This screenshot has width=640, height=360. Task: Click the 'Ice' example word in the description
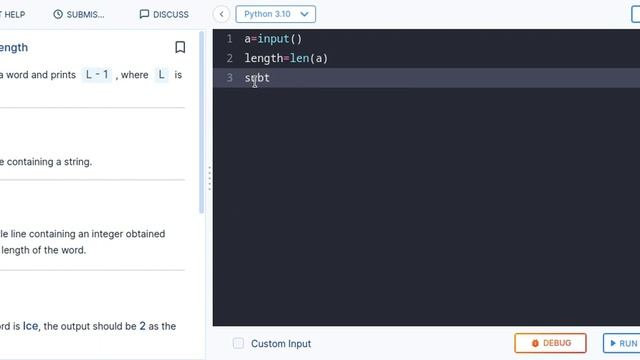(x=30, y=326)
